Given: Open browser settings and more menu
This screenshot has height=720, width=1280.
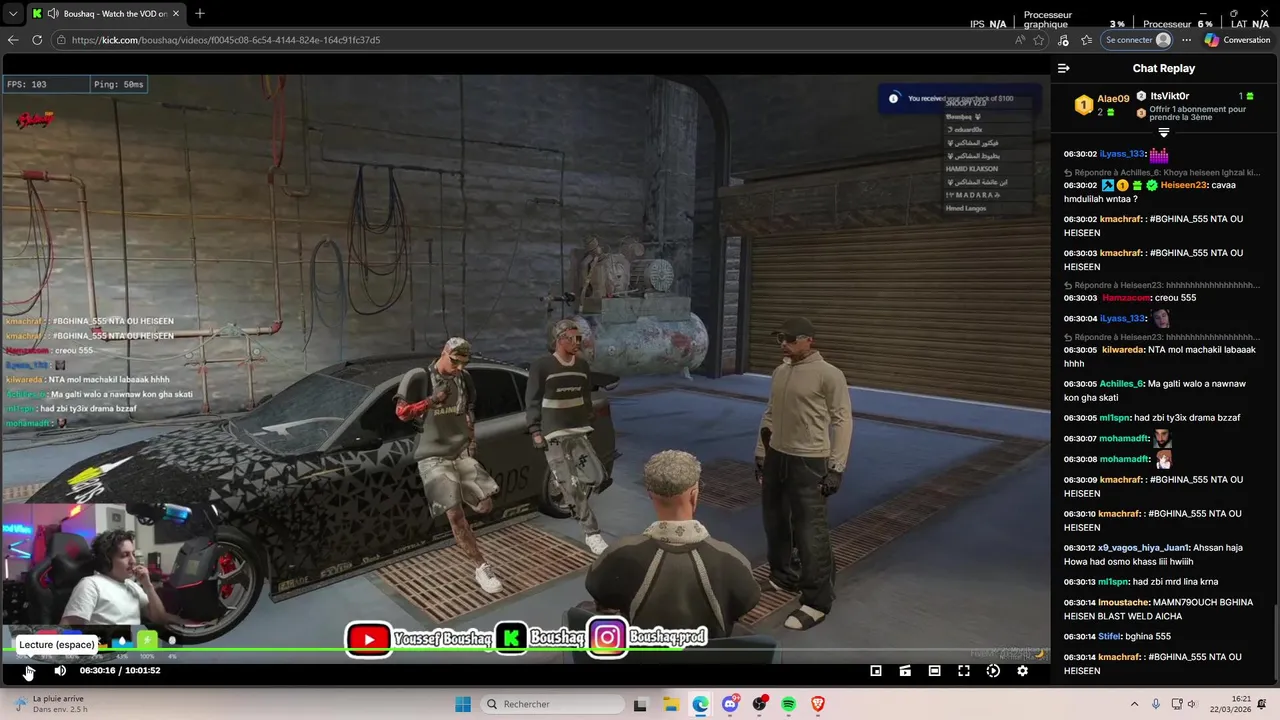Looking at the screenshot, I should click(x=1186, y=40).
